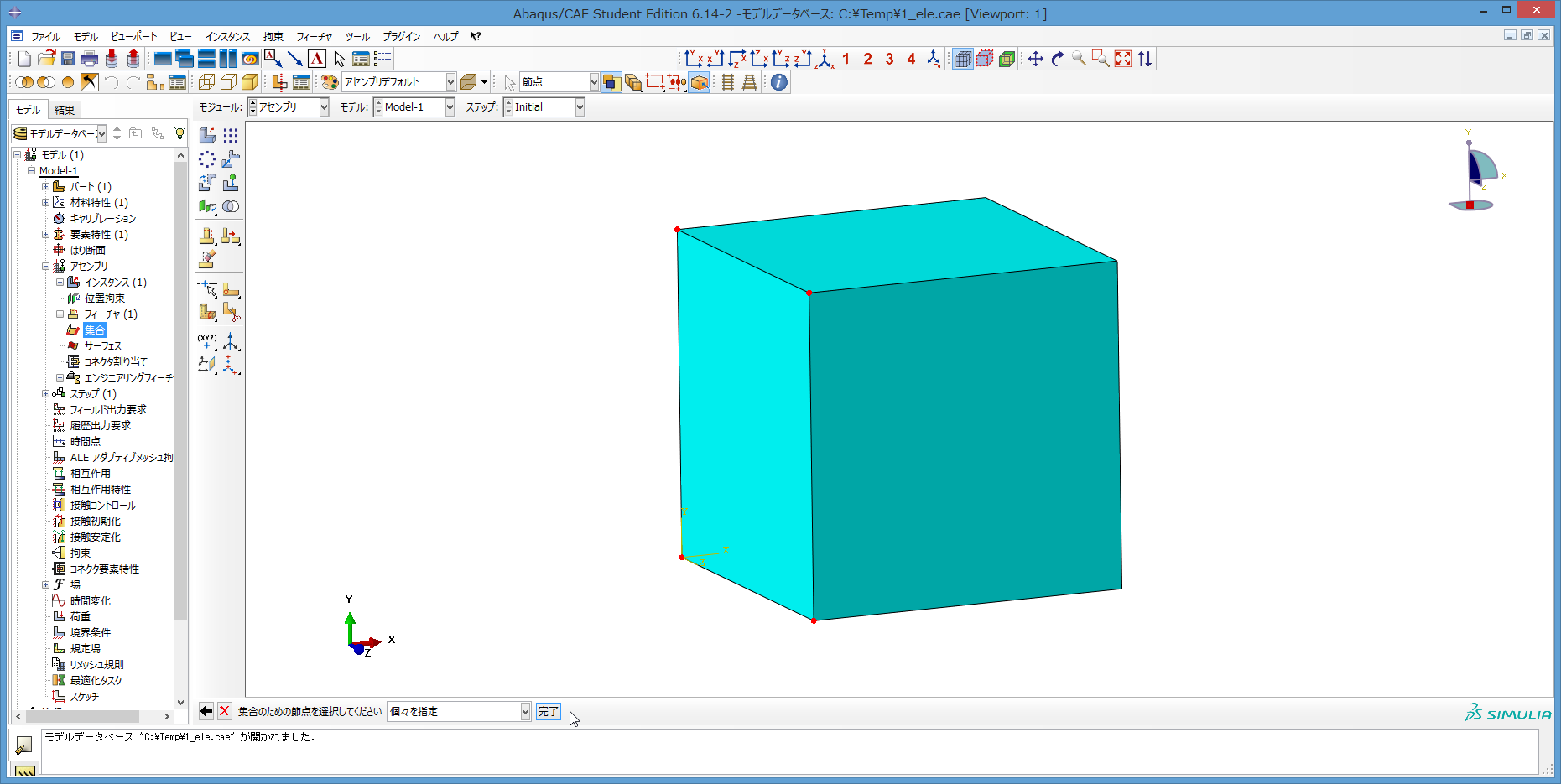Open the プラグイン menu
Screen dimensions: 1561x784
(402, 37)
